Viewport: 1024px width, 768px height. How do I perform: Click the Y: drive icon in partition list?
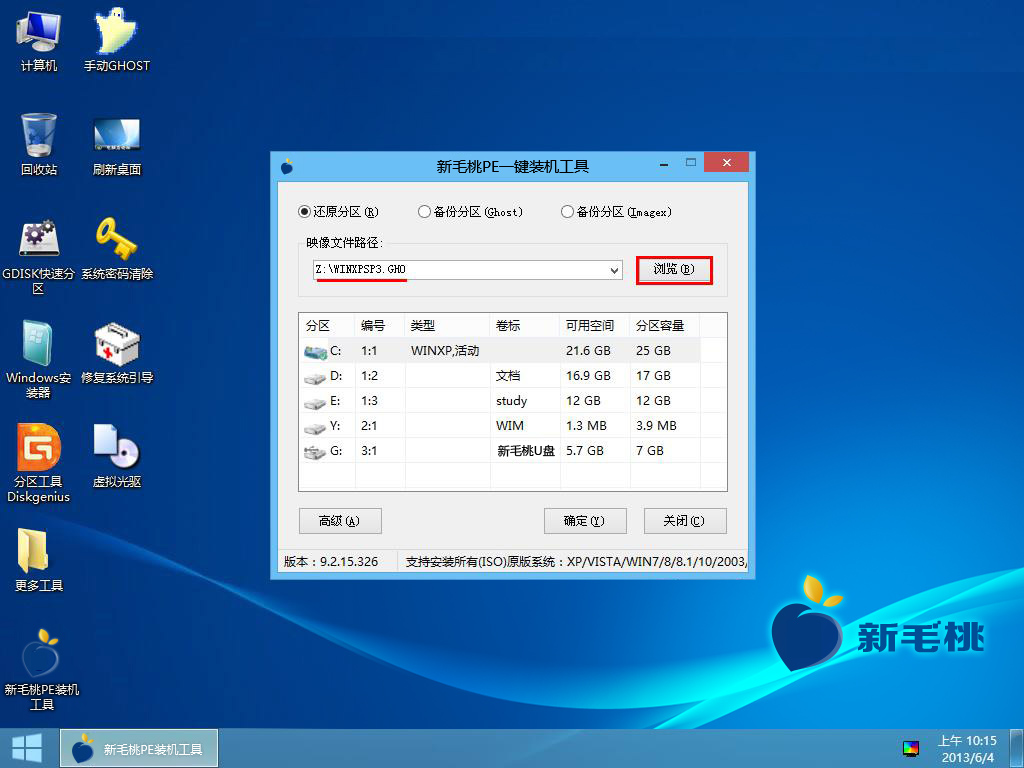click(315, 428)
